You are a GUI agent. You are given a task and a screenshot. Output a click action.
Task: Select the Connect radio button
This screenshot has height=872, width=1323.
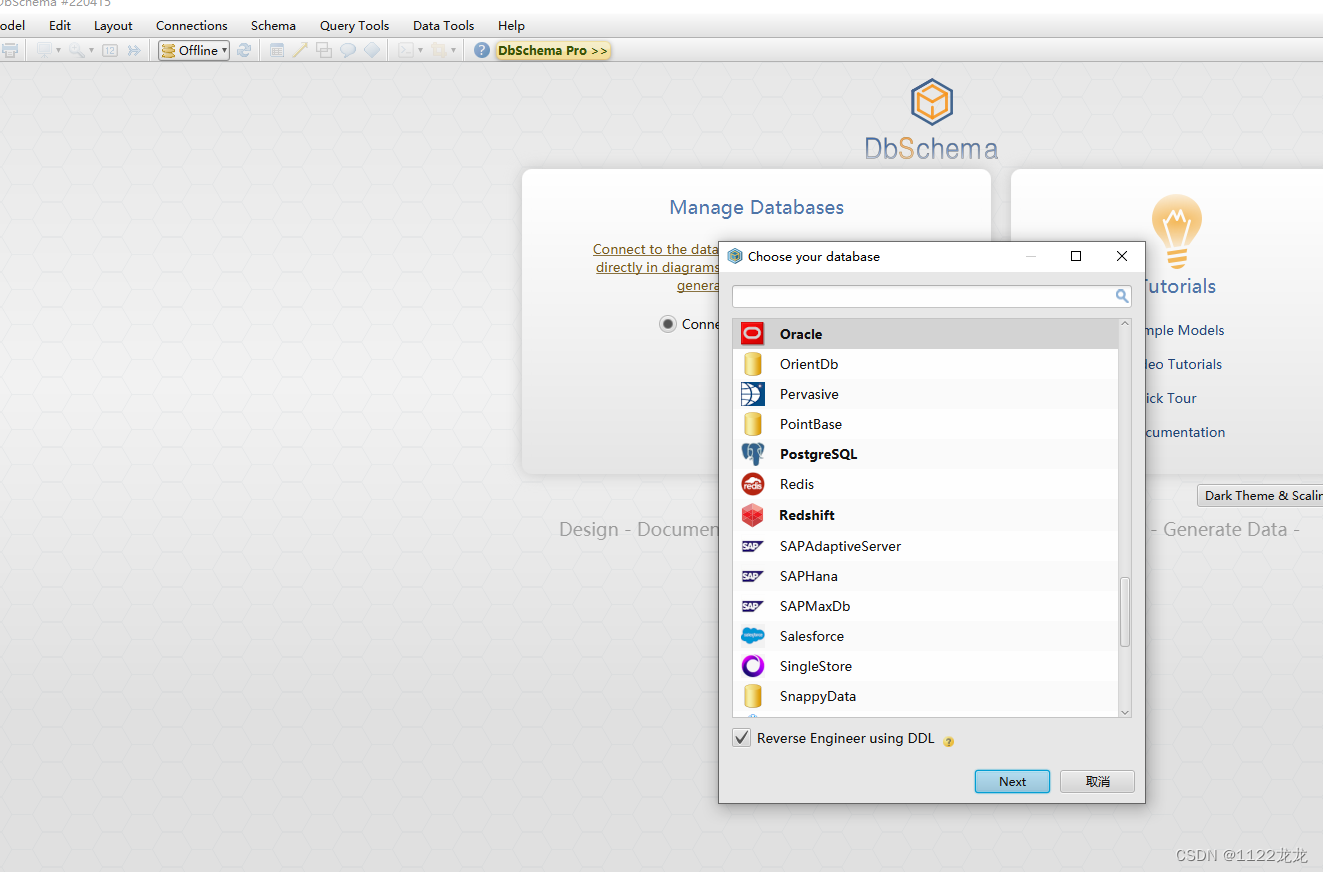coord(668,324)
